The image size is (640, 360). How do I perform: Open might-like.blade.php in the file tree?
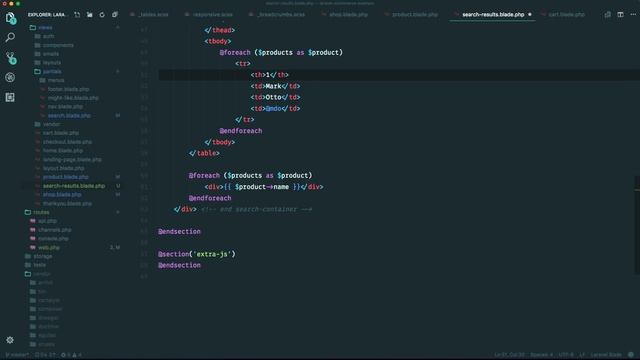click(x=73, y=98)
